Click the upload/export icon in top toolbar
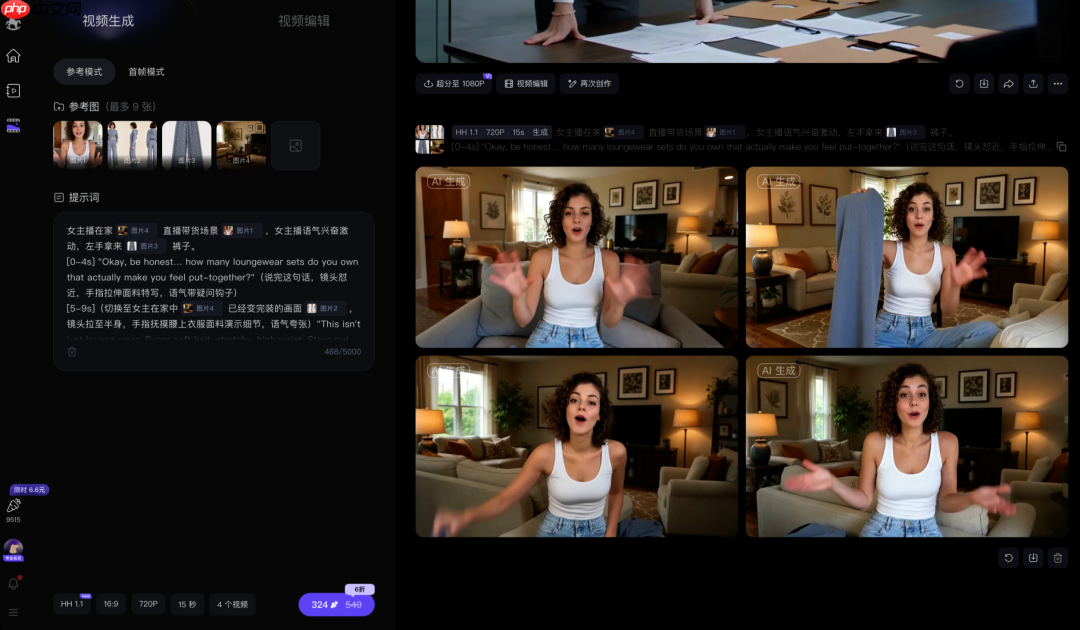Viewport: 1080px width, 630px height. [1033, 83]
